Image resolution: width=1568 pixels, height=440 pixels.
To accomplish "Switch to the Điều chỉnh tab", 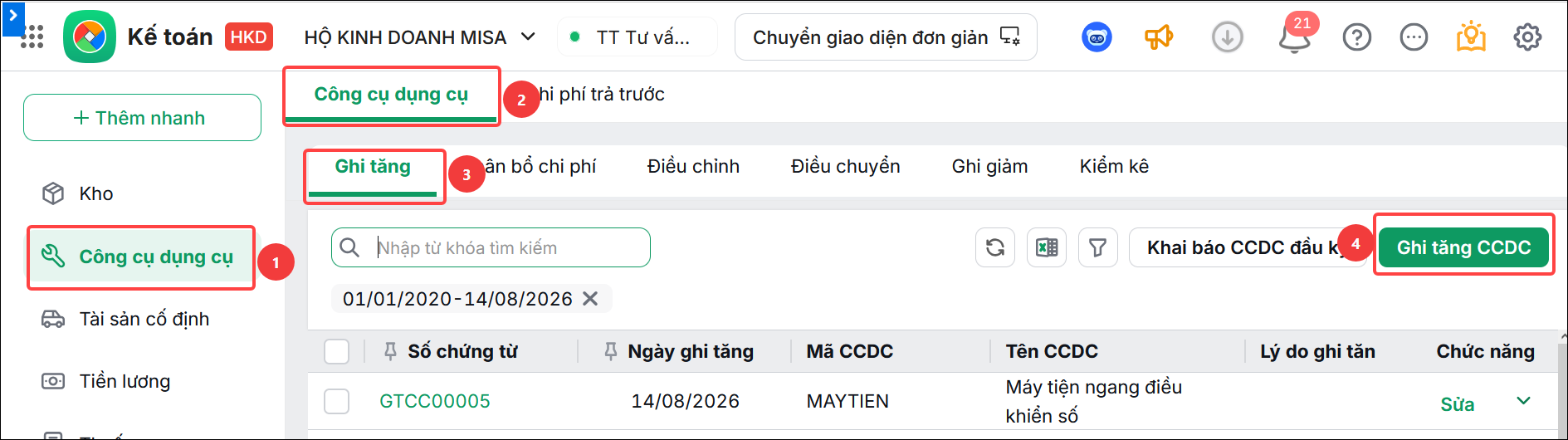I will pyautogui.click(x=693, y=166).
